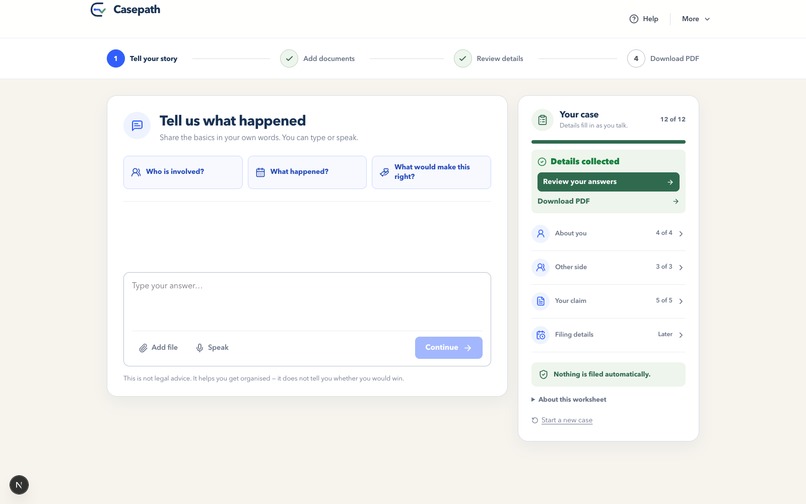Click the Add documents checkmark circle
Image resolution: width=806 pixels, height=504 pixels.
(289, 59)
